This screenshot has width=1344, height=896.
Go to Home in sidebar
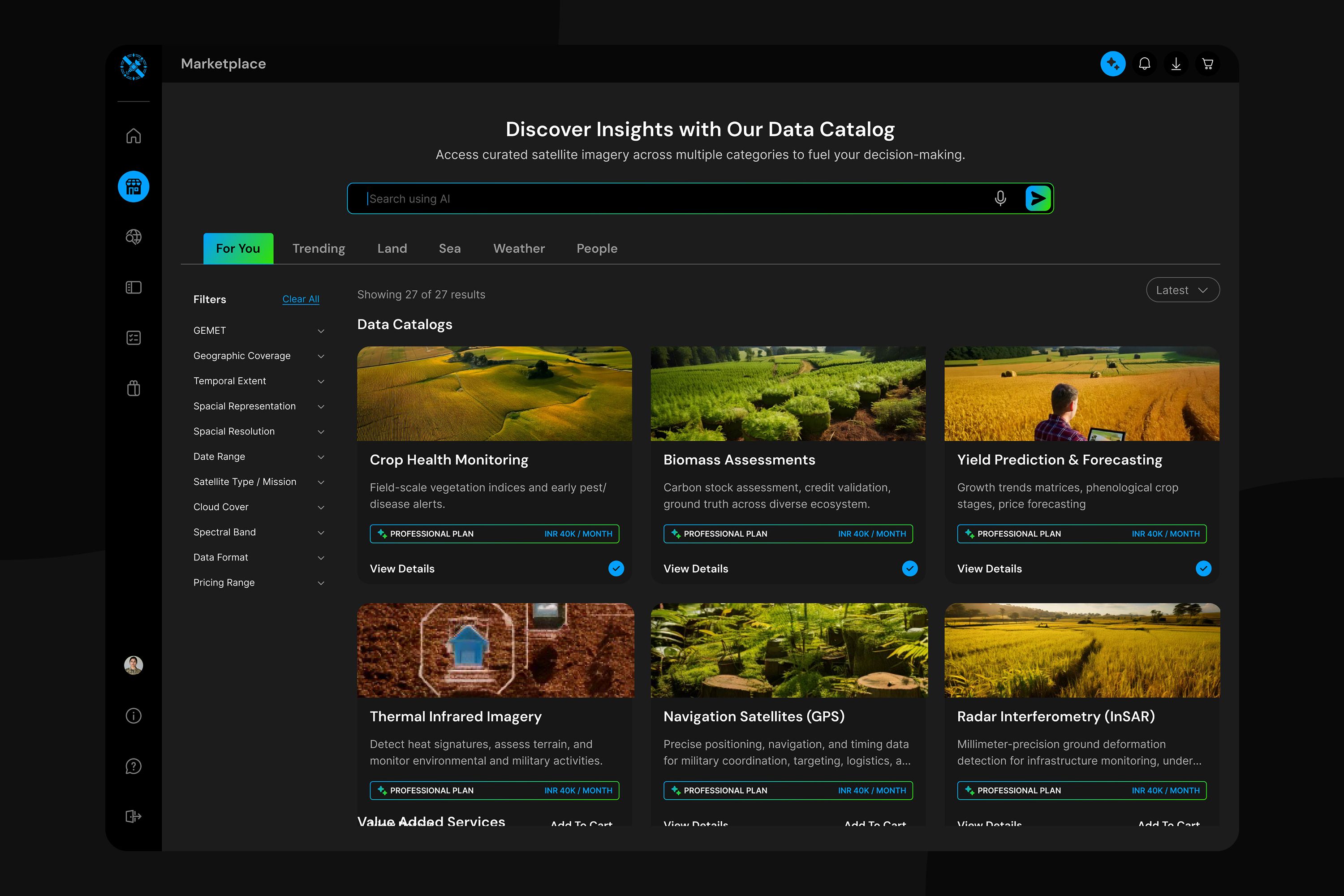[x=133, y=136]
